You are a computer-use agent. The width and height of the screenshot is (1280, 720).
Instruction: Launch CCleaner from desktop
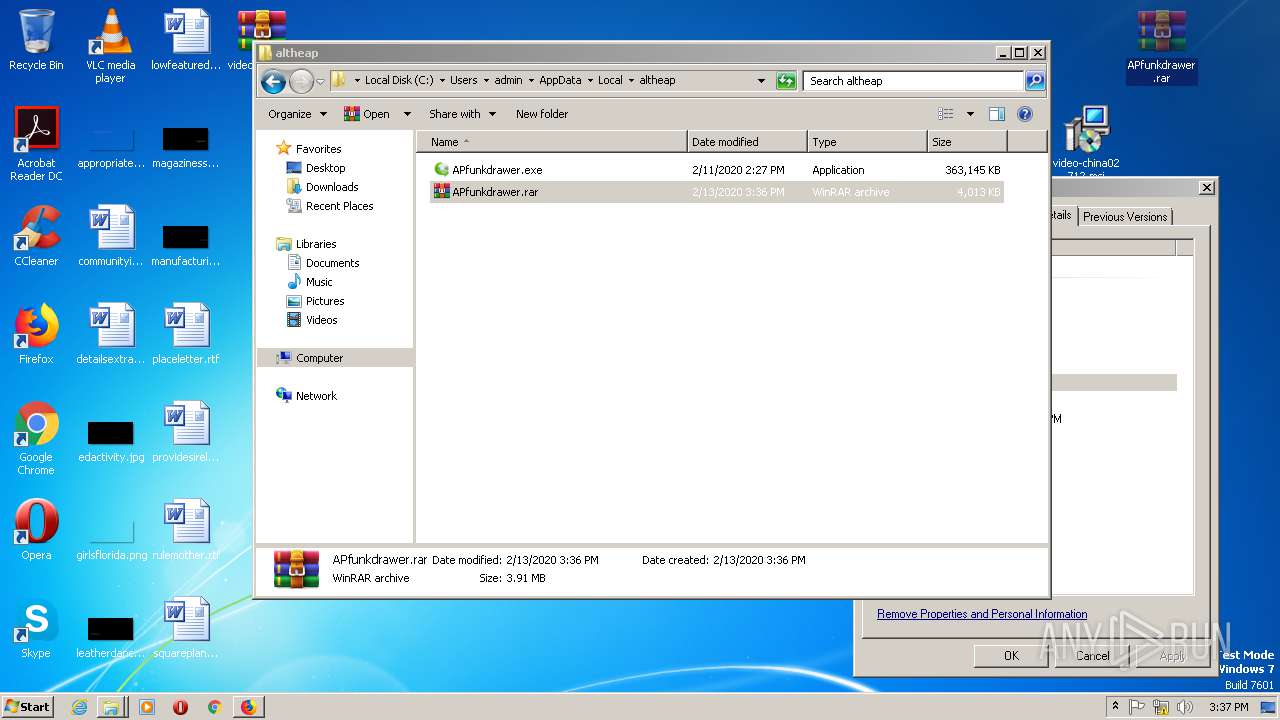click(36, 236)
